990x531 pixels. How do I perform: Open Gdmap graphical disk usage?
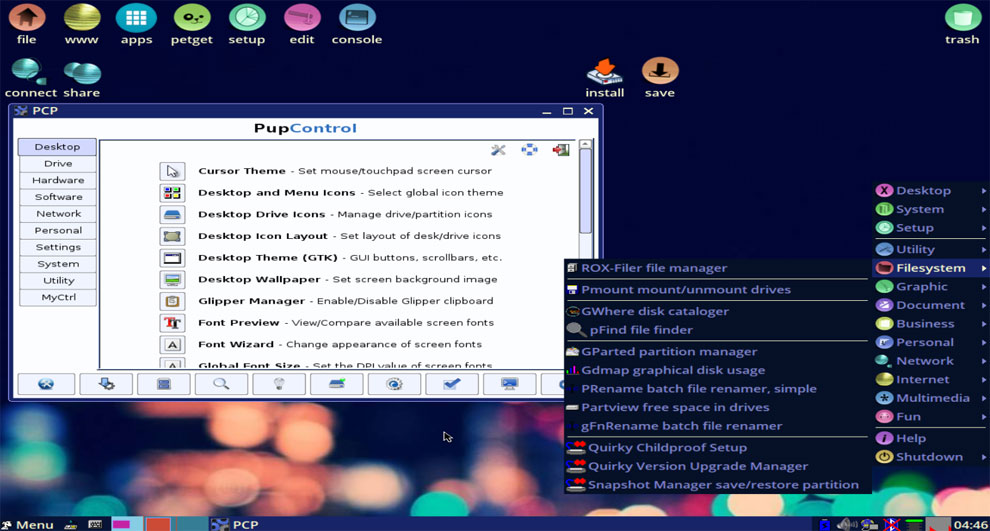(717, 371)
